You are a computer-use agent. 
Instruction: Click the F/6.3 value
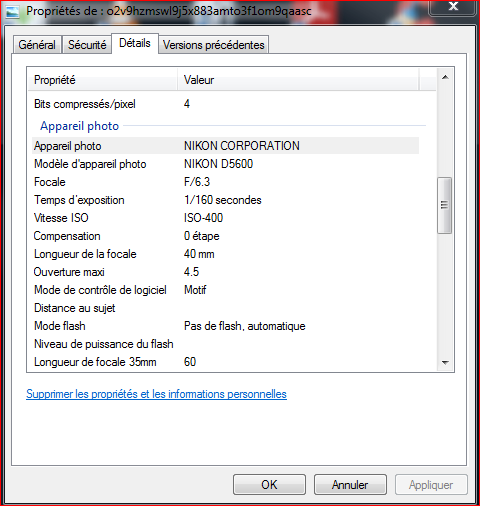coord(197,182)
